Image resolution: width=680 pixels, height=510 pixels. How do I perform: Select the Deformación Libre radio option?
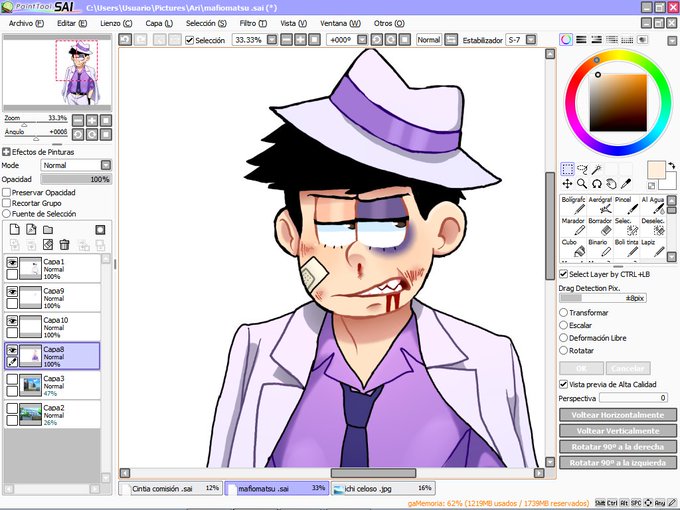[x=563, y=337]
